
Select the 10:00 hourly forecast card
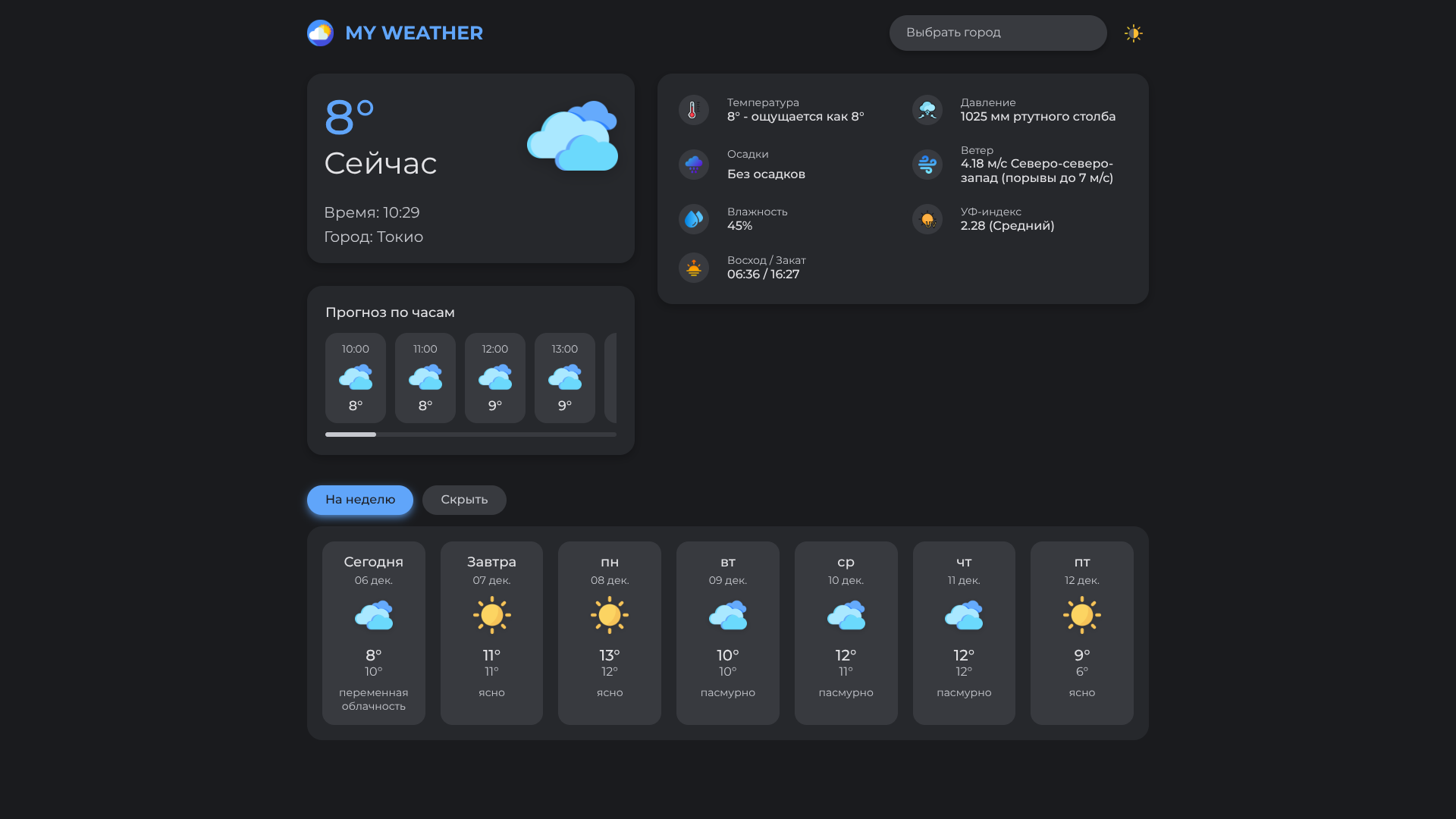tap(356, 378)
